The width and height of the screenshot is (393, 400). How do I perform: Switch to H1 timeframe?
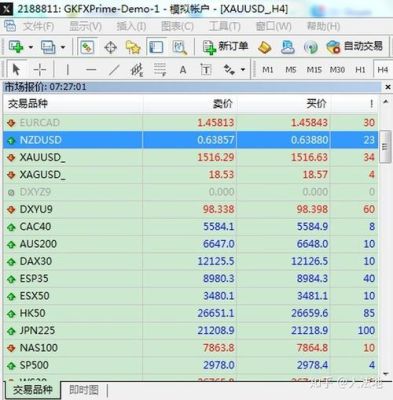click(360, 70)
